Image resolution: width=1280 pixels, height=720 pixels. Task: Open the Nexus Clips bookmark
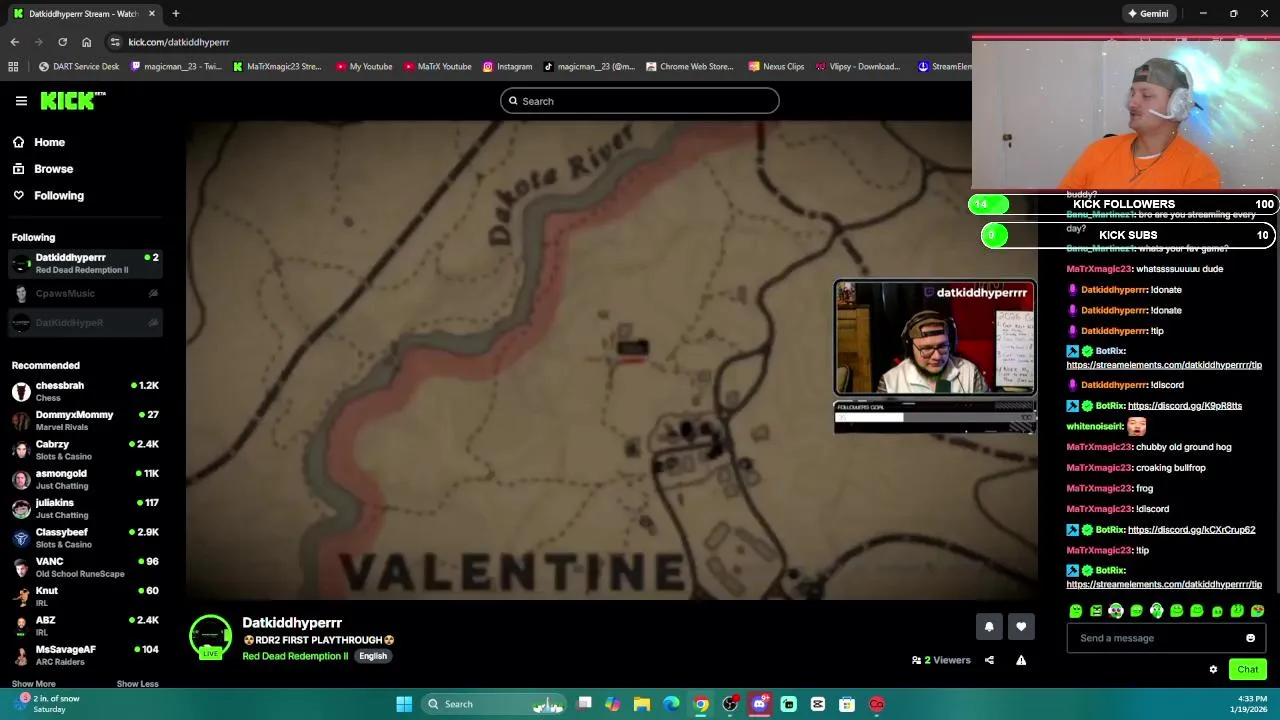(776, 67)
